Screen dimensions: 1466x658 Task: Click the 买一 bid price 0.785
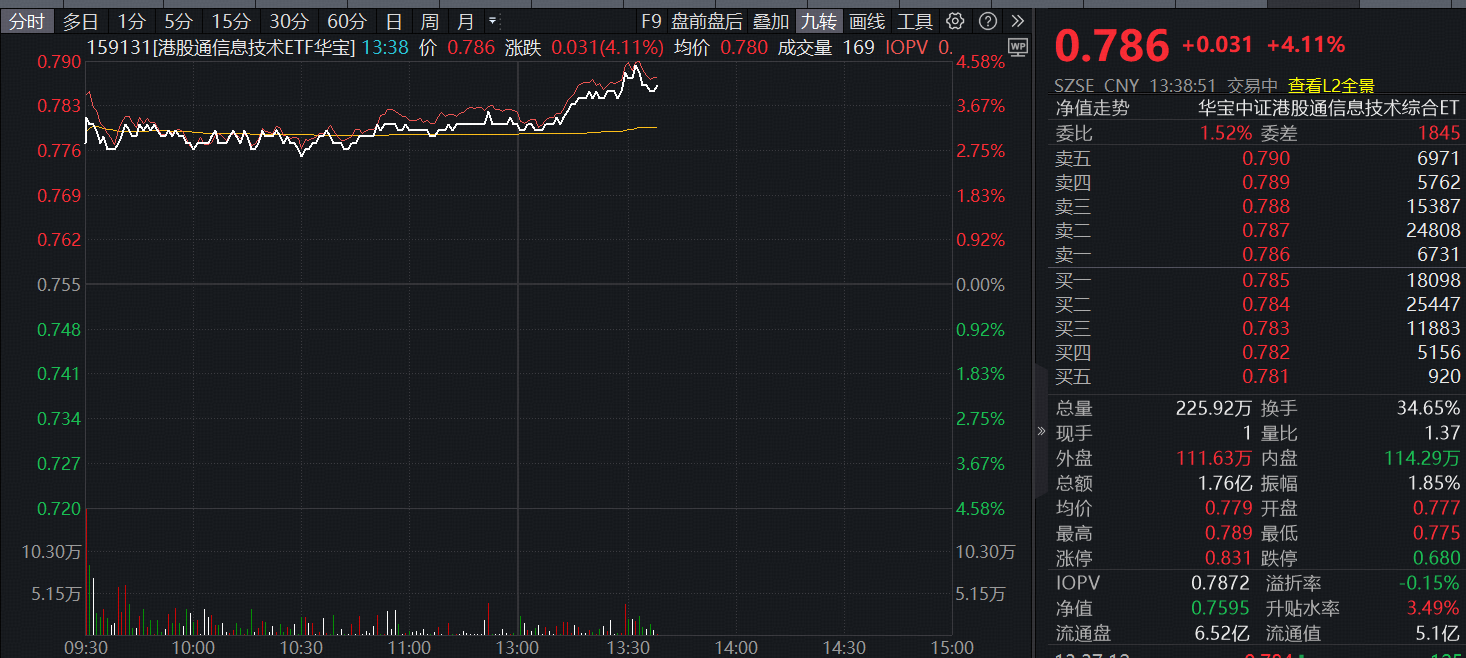1266,280
